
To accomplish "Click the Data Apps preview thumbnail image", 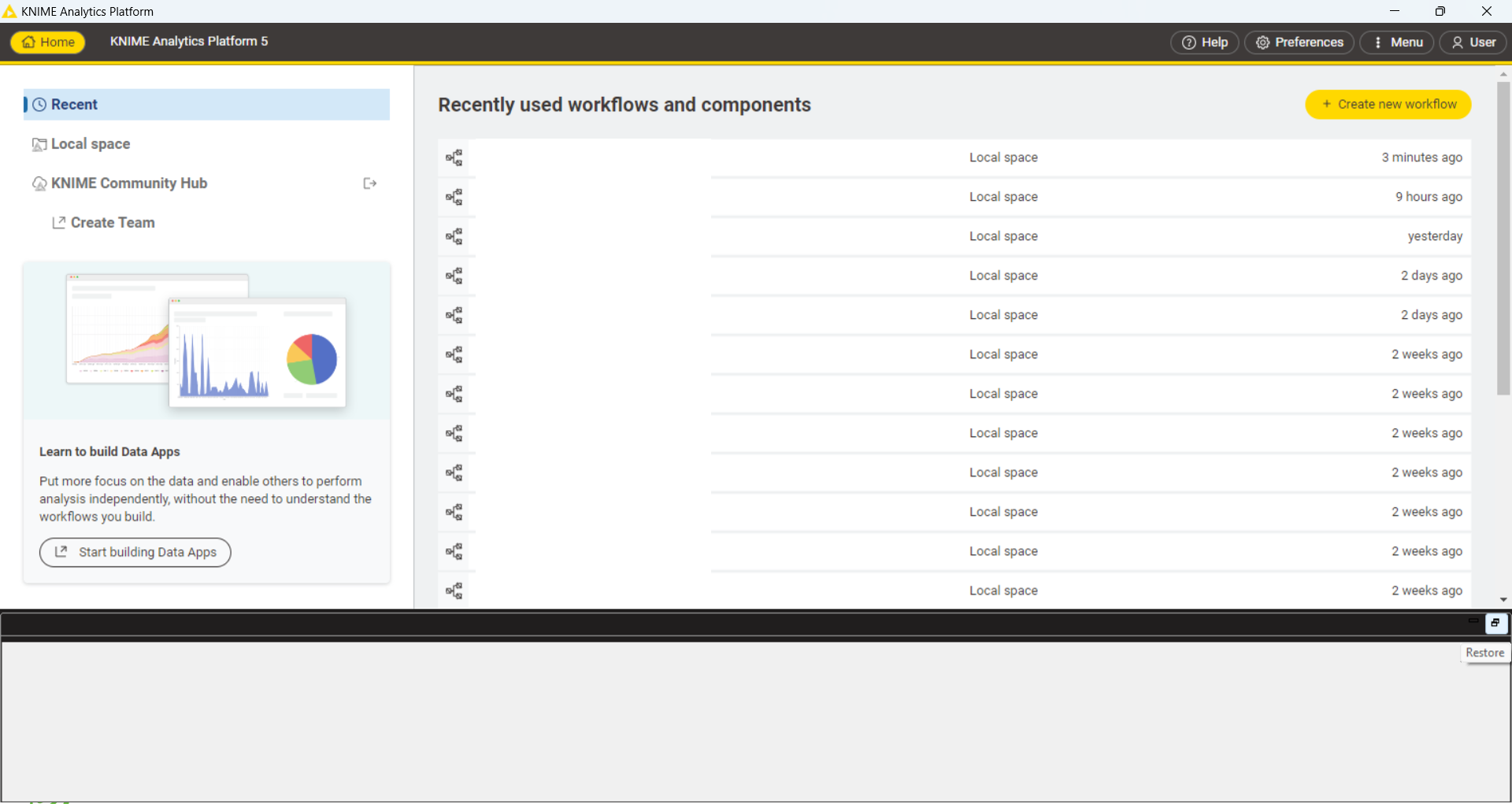I will point(206,340).
